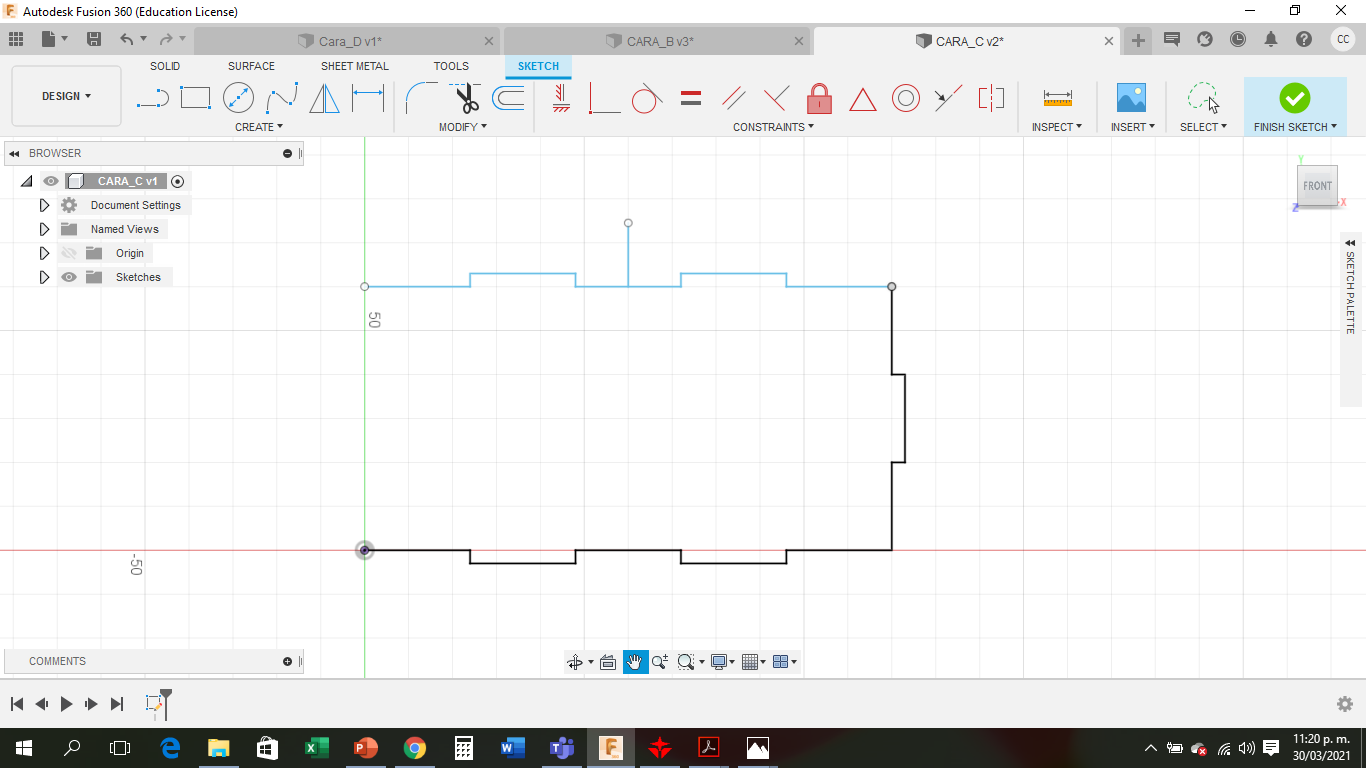
Task: Open the CONSTRAINTS dropdown menu
Action: (x=773, y=127)
